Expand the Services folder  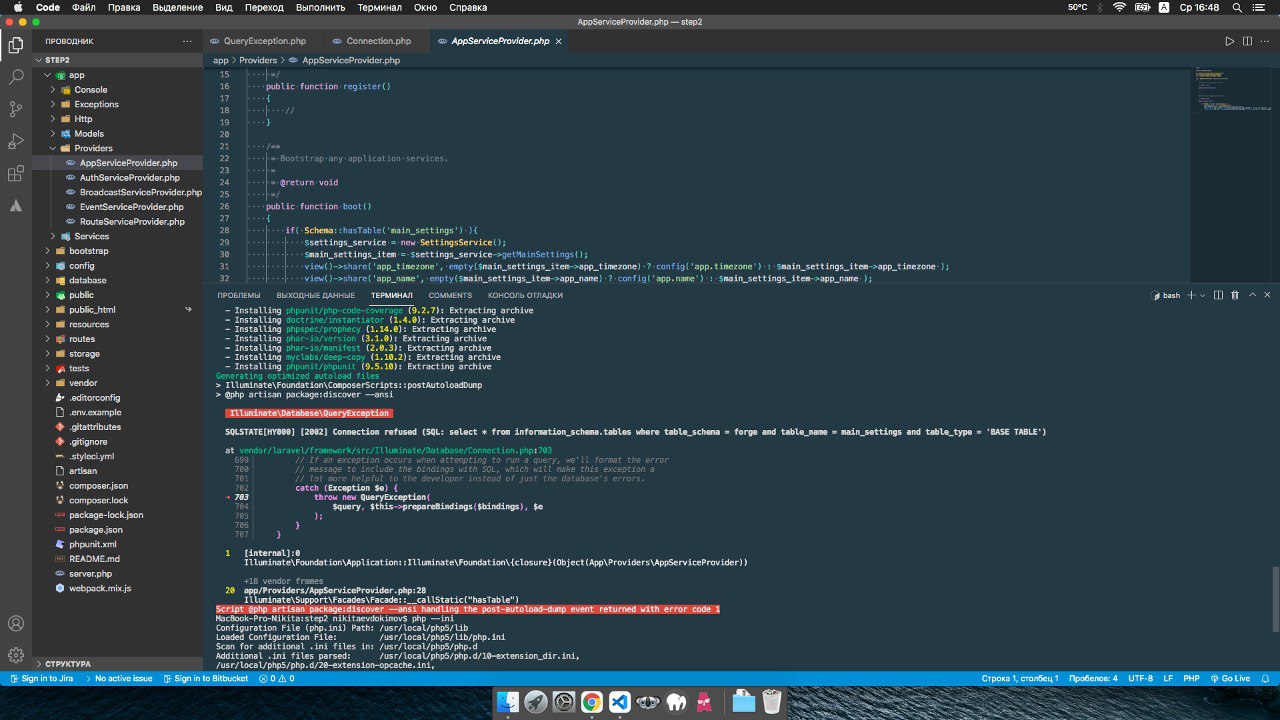pyautogui.click(x=91, y=236)
